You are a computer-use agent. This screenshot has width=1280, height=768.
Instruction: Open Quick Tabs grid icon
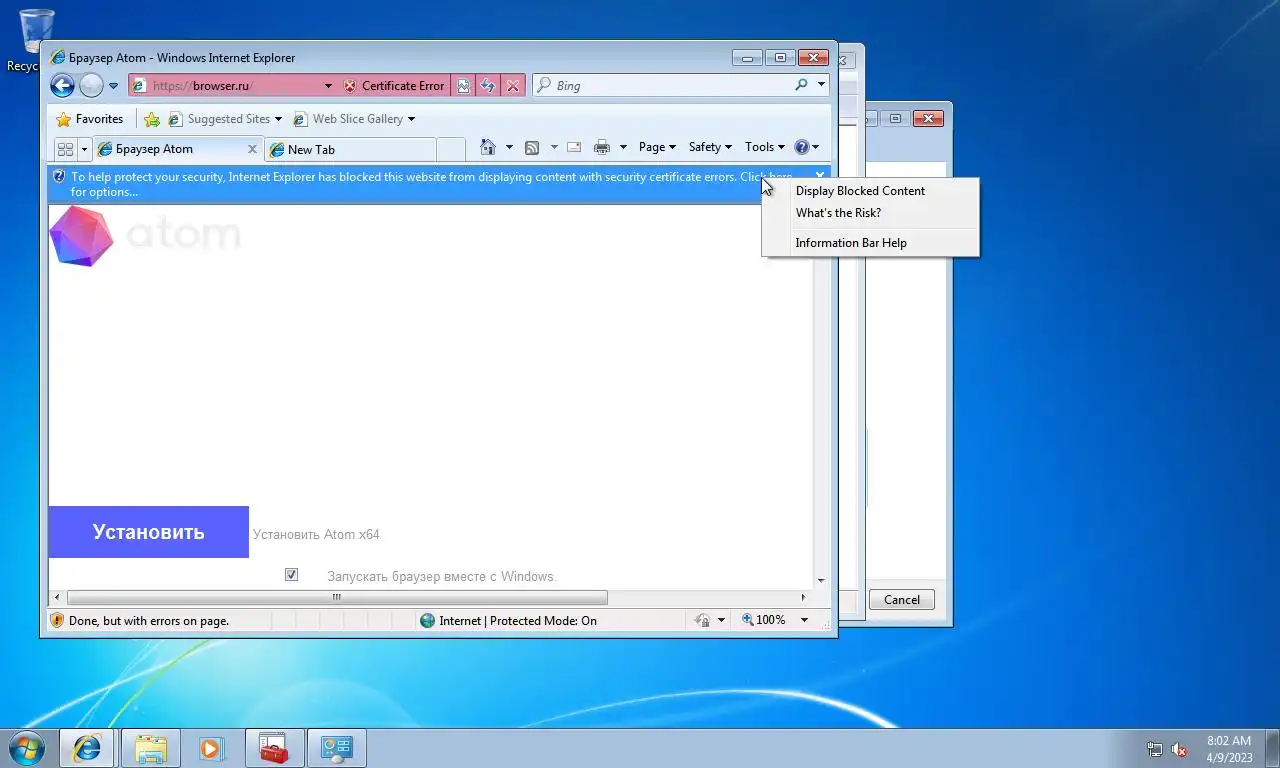[65, 149]
